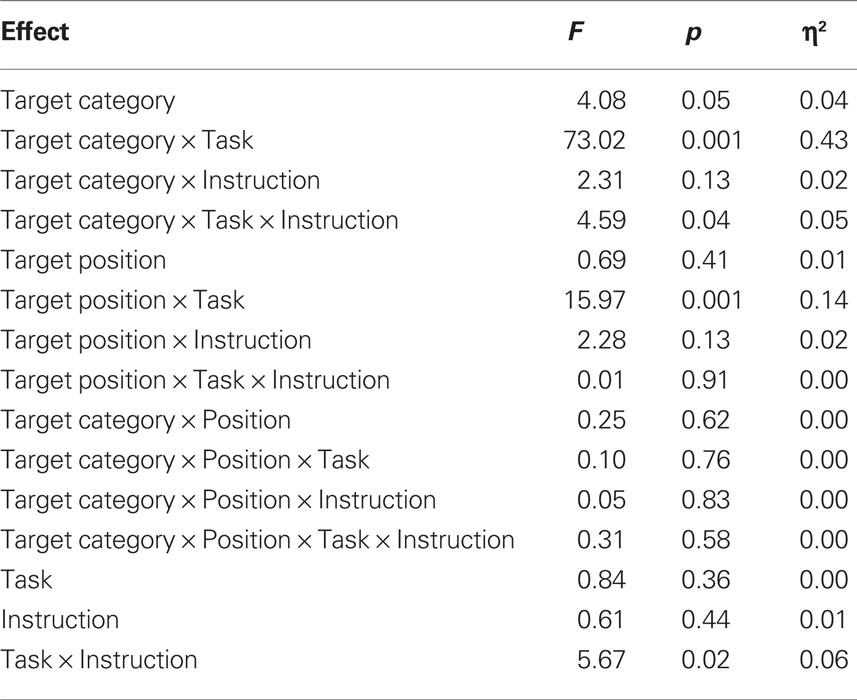This screenshot has width=857, height=700.
Task: Click the p column header
Action: (x=694, y=34)
